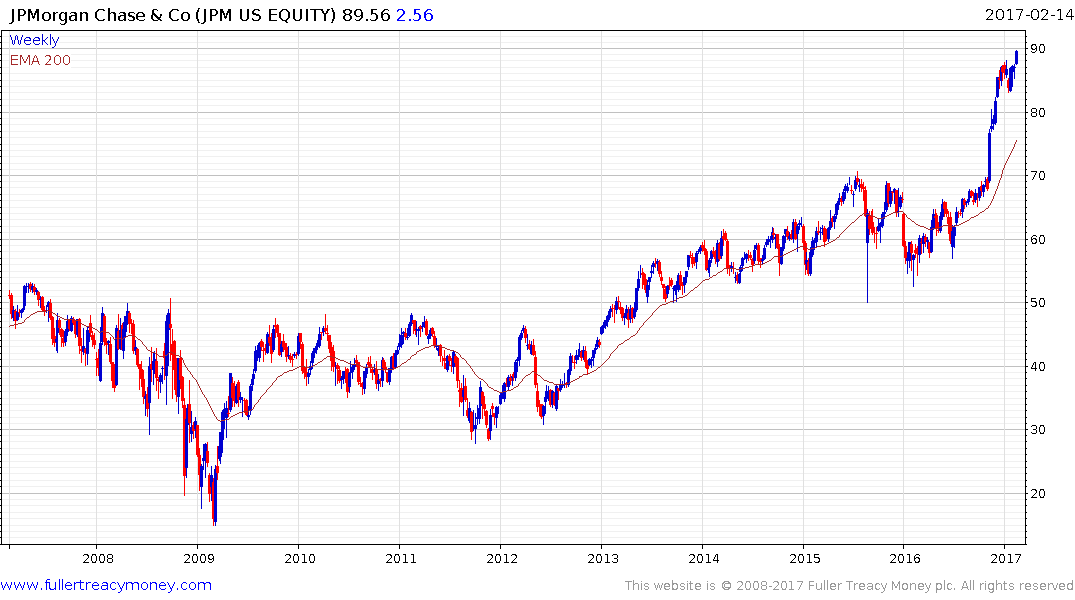
Task: Click the 30 price axis label
Action: 1038,429
